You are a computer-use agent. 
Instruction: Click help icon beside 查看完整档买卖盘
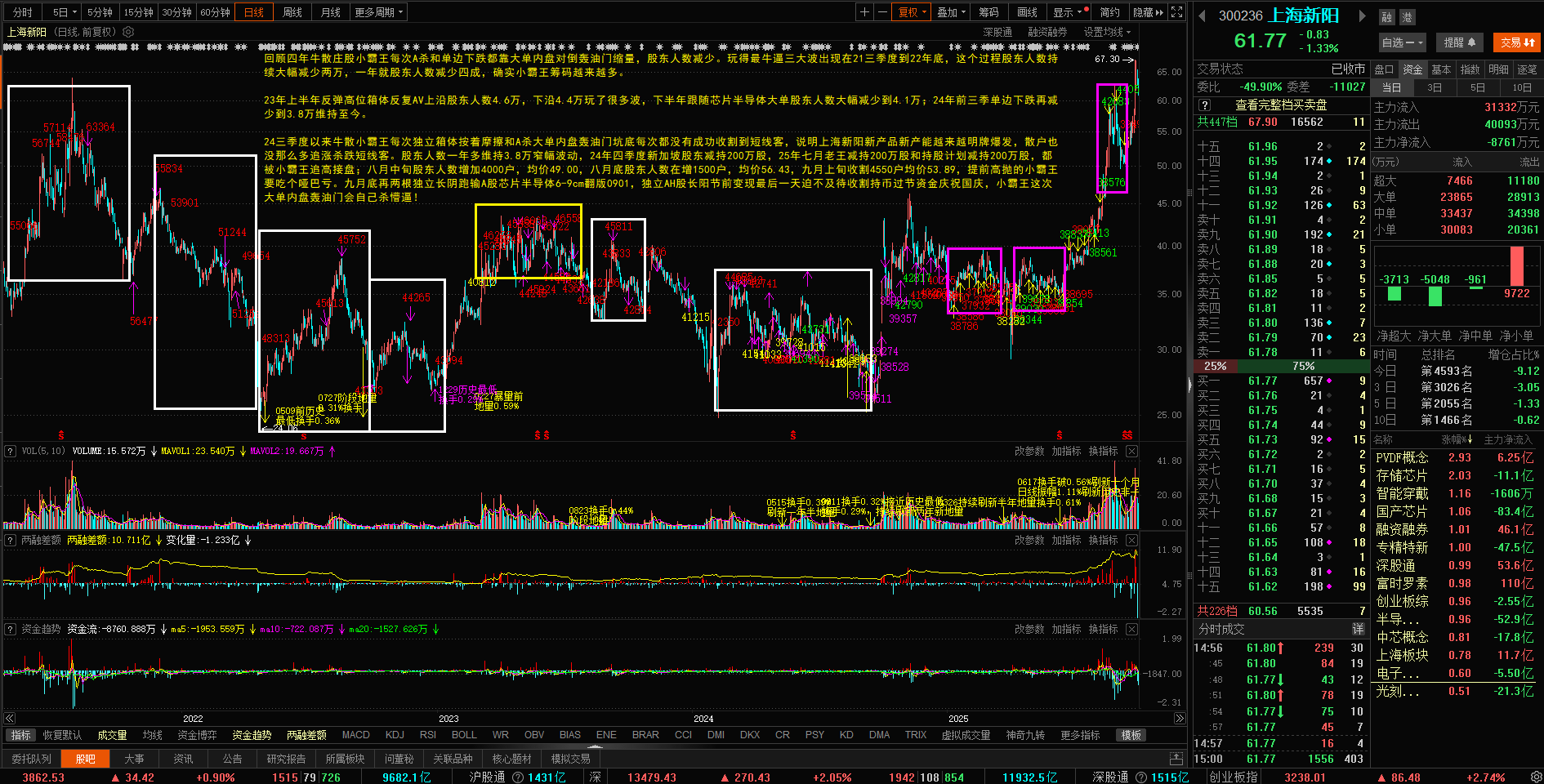1204,105
